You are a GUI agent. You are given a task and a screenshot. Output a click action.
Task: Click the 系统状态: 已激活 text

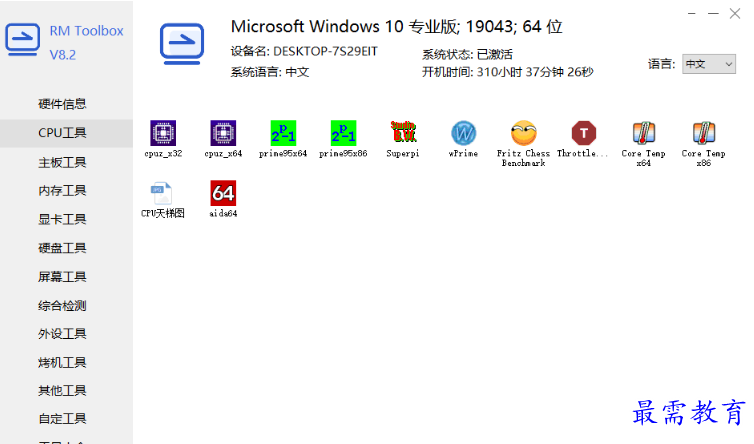pyautogui.click(x=467, y=54)
